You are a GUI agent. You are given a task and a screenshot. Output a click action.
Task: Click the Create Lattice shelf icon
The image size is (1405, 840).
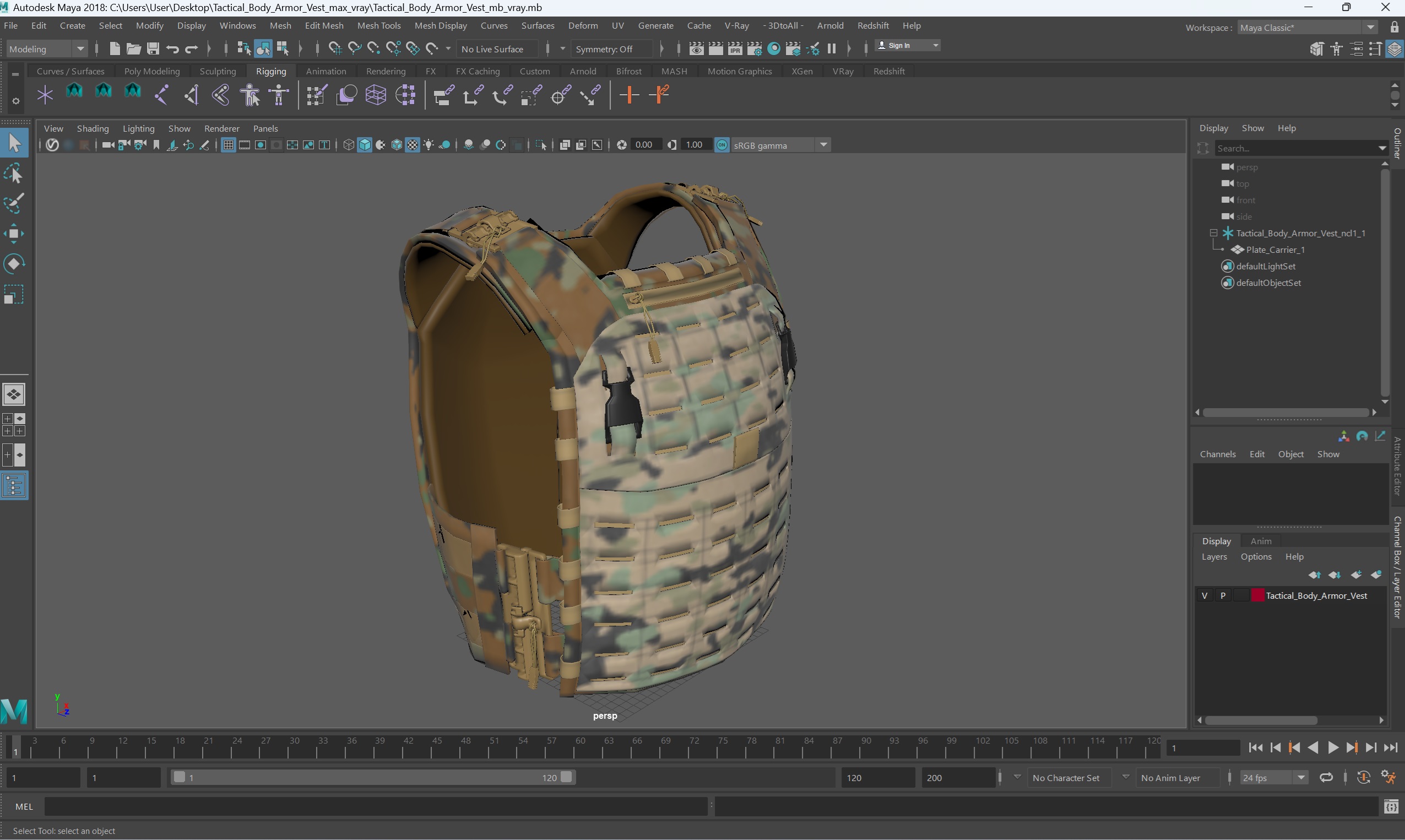coord(376,95)
